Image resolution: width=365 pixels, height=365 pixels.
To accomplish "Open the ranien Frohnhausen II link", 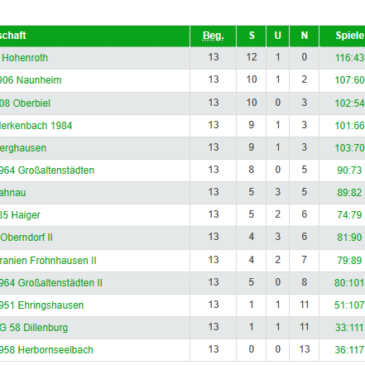I will point(48,260).
